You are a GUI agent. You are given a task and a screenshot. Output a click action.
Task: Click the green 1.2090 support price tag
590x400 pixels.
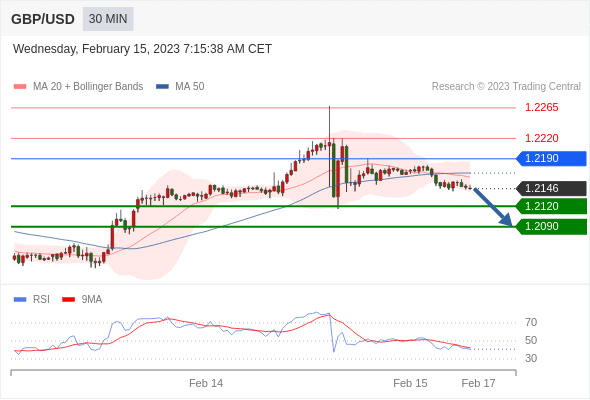click(551, 227)
